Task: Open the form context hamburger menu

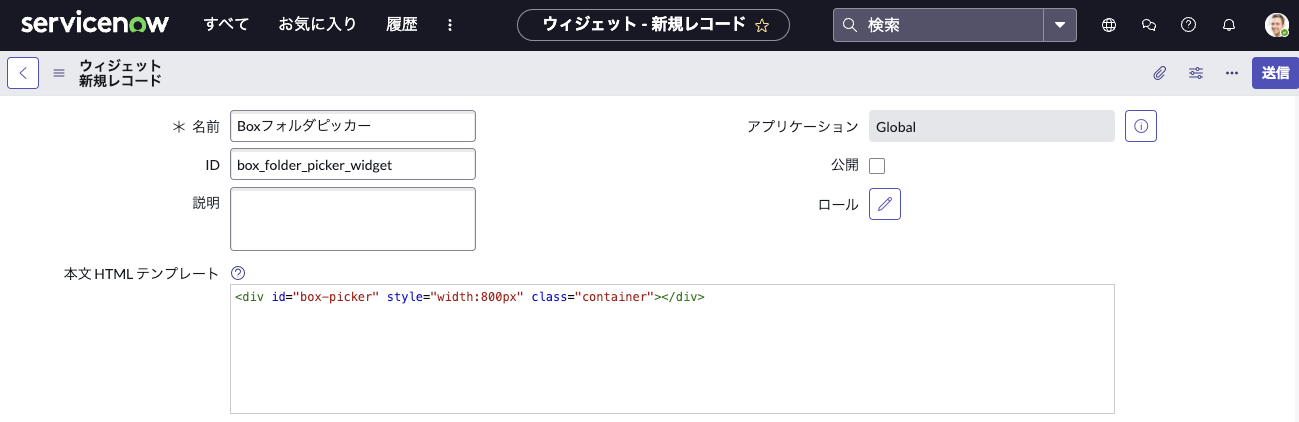Action: [59, 73]
